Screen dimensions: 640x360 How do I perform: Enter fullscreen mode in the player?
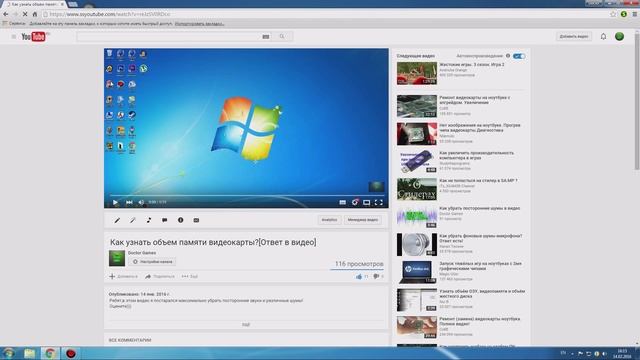pyautogui.click(x=379, y=202)
